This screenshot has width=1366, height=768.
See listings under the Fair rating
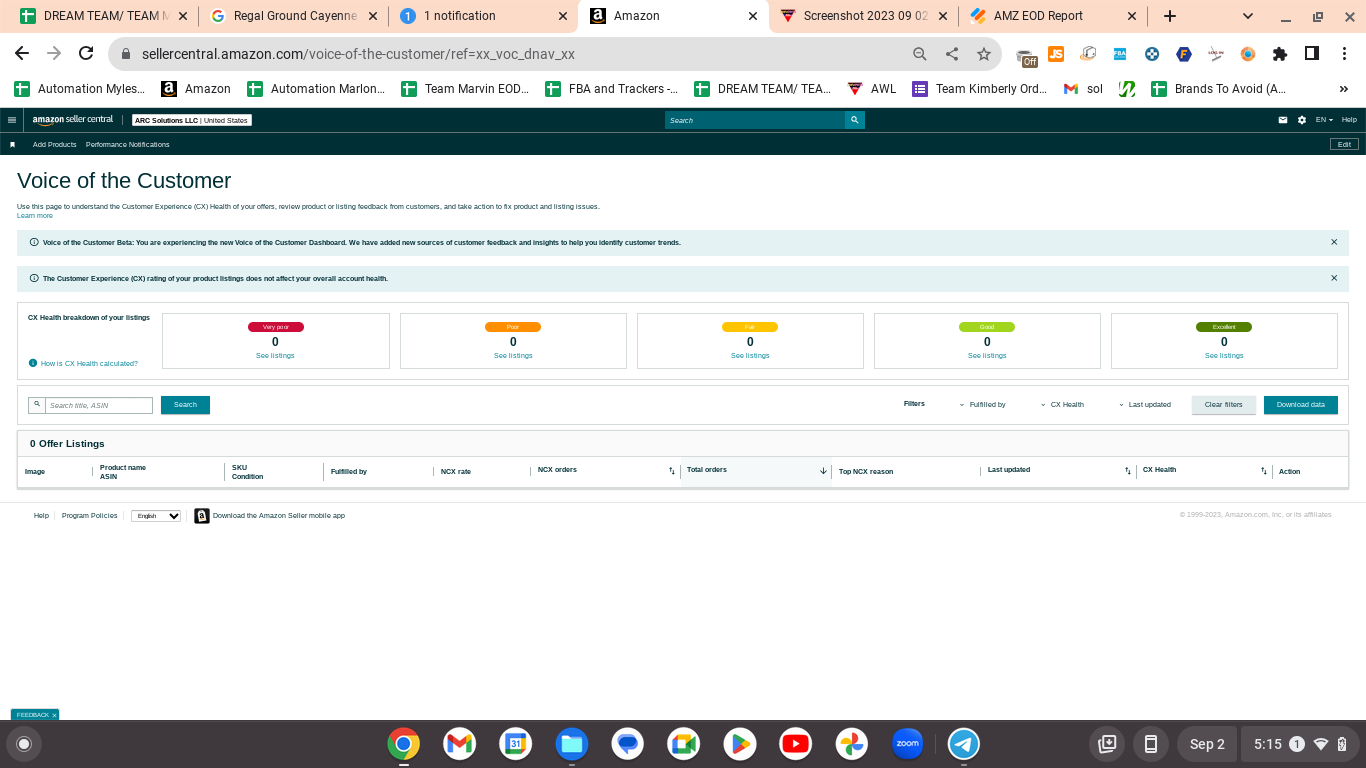click(x=750, y=356)
